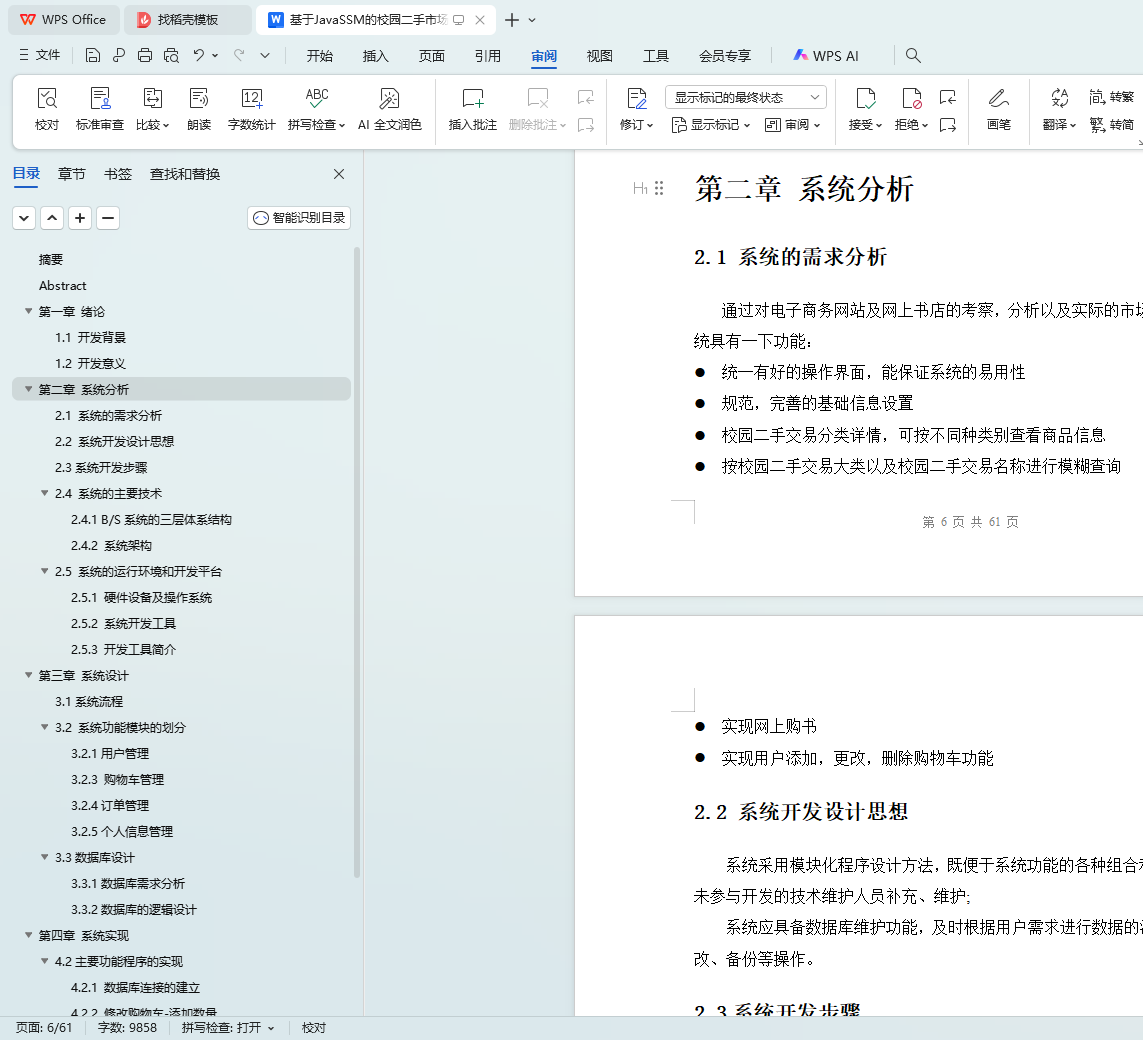Click the save document icon

[x=93, y=55]
